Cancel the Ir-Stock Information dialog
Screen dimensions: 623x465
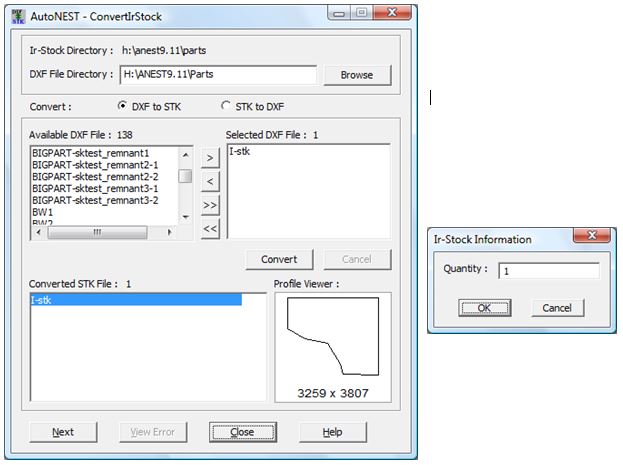coord(557,307)
